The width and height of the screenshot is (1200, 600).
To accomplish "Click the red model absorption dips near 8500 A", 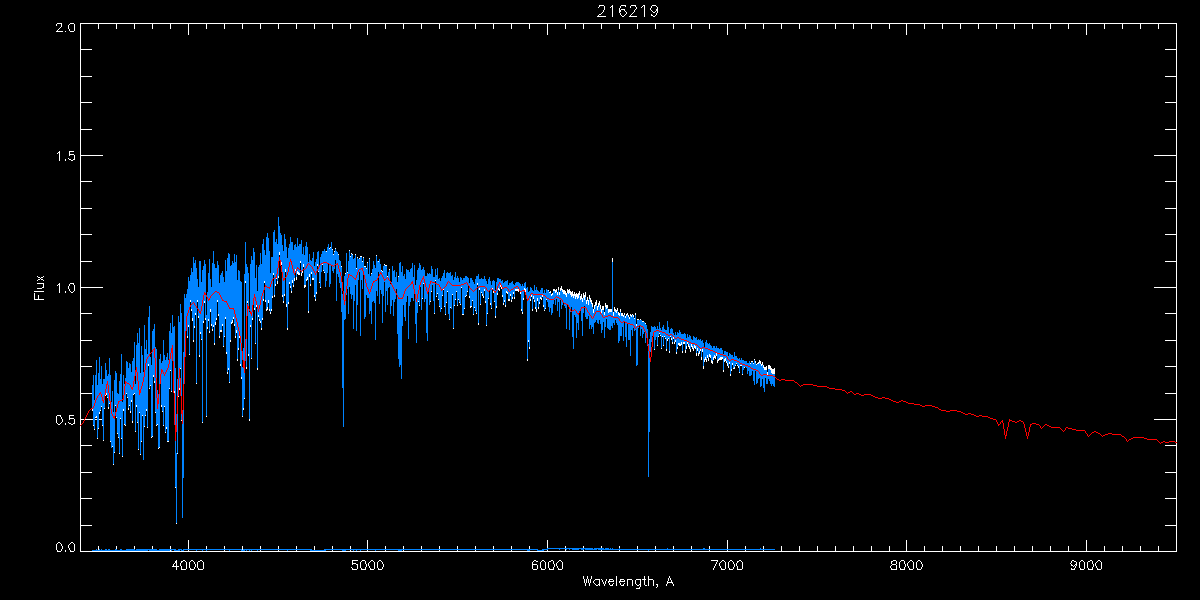I will point(1015,429).
